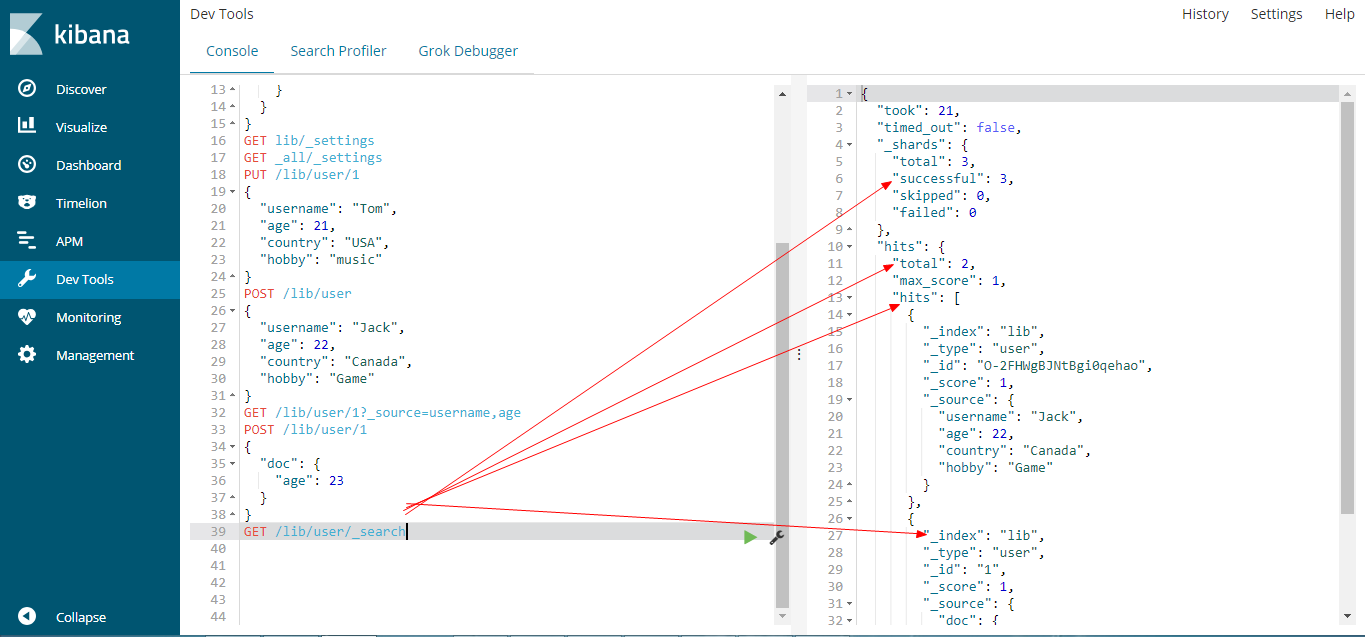Click the Management gear icon
Image resolution: width=1365 pixels, height=637 pixels.
27,355
